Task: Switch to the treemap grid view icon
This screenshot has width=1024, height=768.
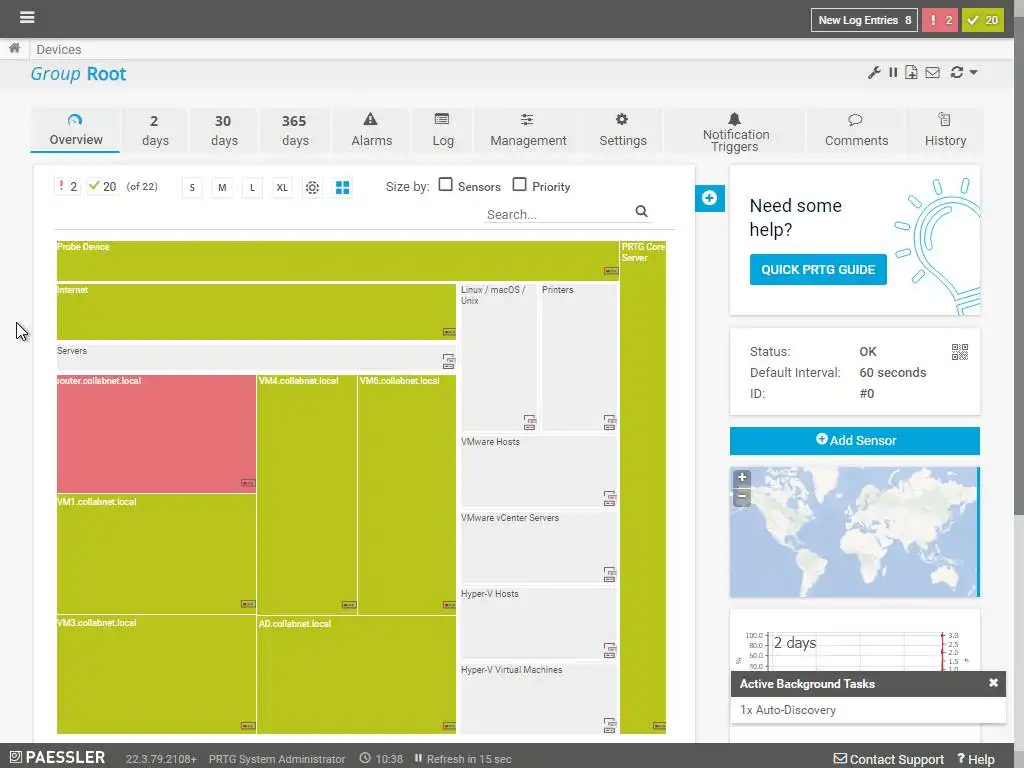Action: [x=342, y=187]
